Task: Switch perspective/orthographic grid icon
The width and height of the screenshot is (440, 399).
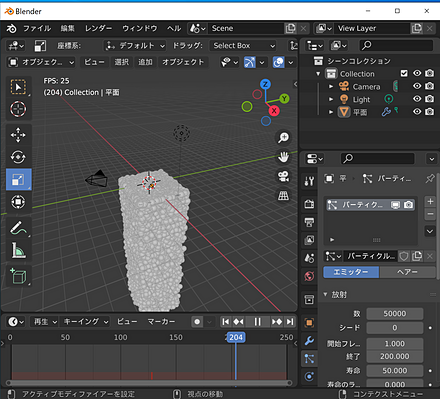Action: 283,196
